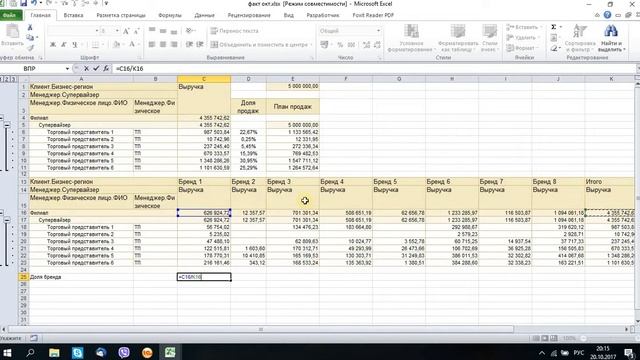
Task: Collapse the Супервайзер group in row 17
Action: [x=7, y=220]
